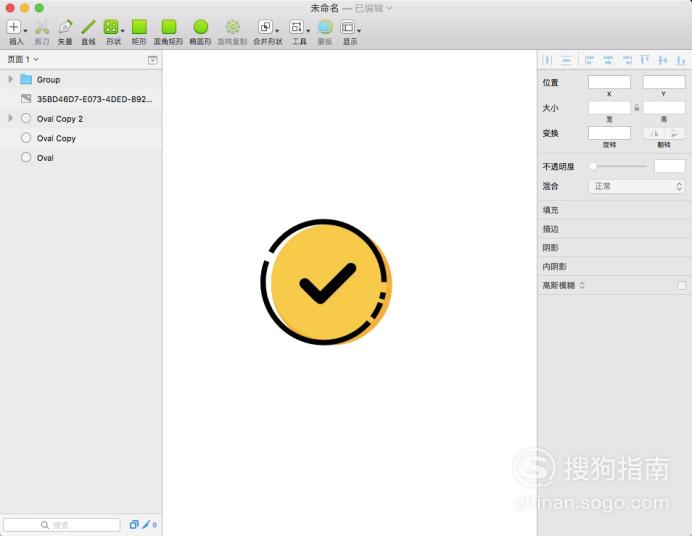Open the 插入 dropdown arrow
The image size is (692, 536).
(25, 30)
